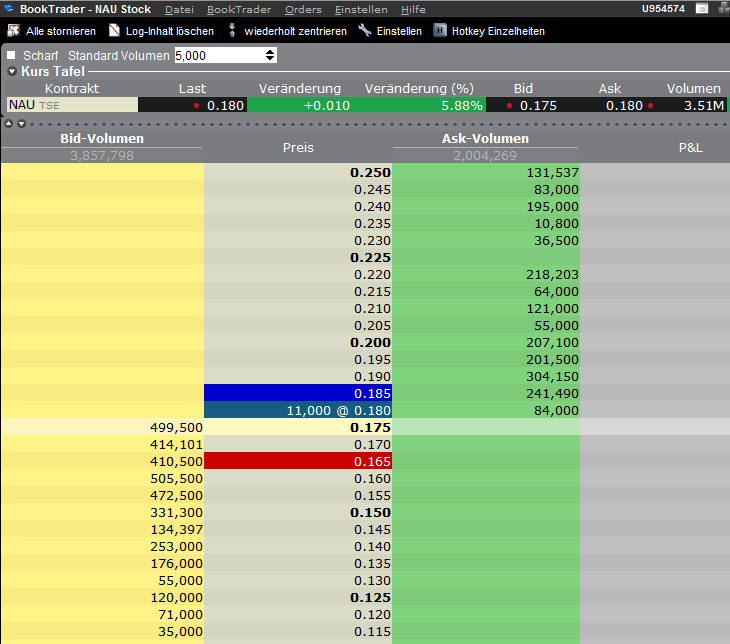Click bid volume 134,397 at 0.145
Screen dimensions: 730x644
coord(176,529)
